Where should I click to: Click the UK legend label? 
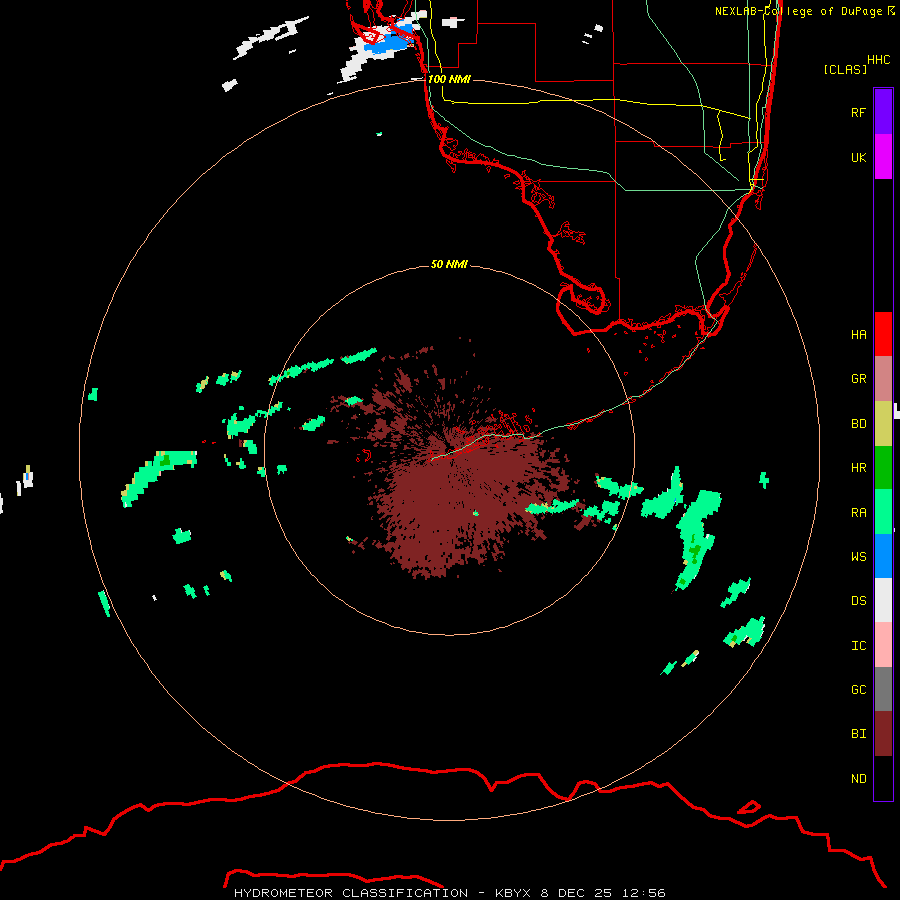858,157
